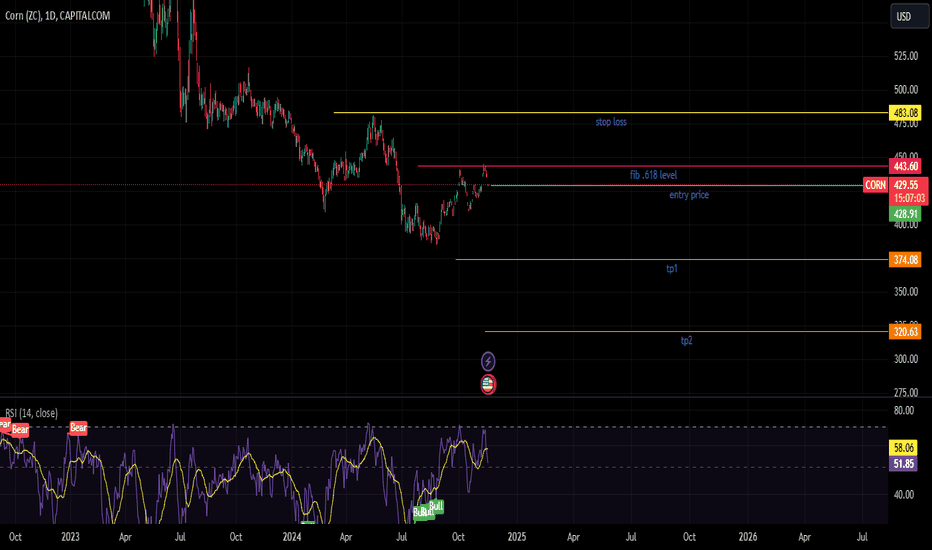
Task: Click the 15:07:03 countdown timer label
Action: (x=909, y=198)
